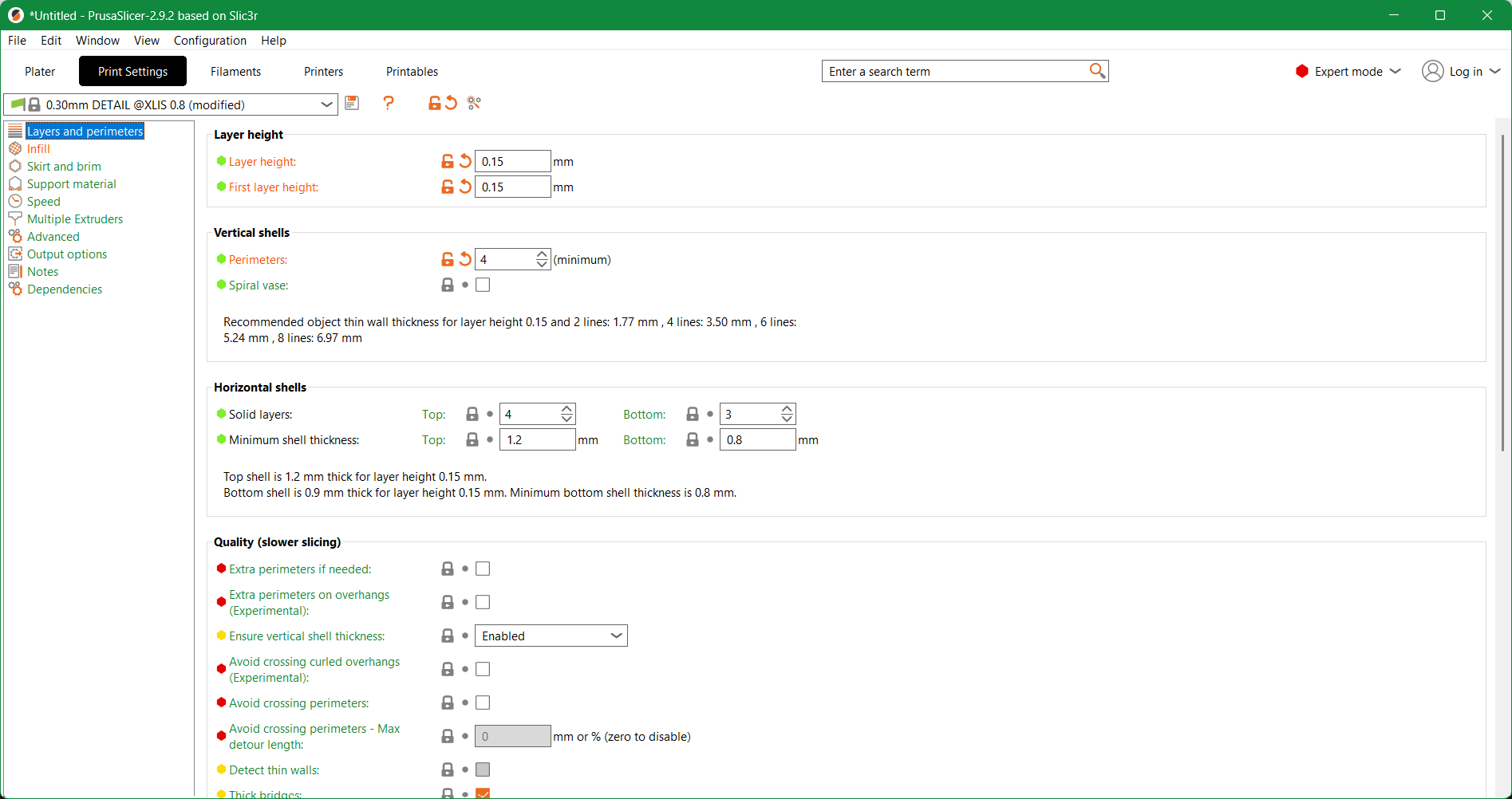Toggle Extra perimeters on overhangs checkbox

[483, 602]
